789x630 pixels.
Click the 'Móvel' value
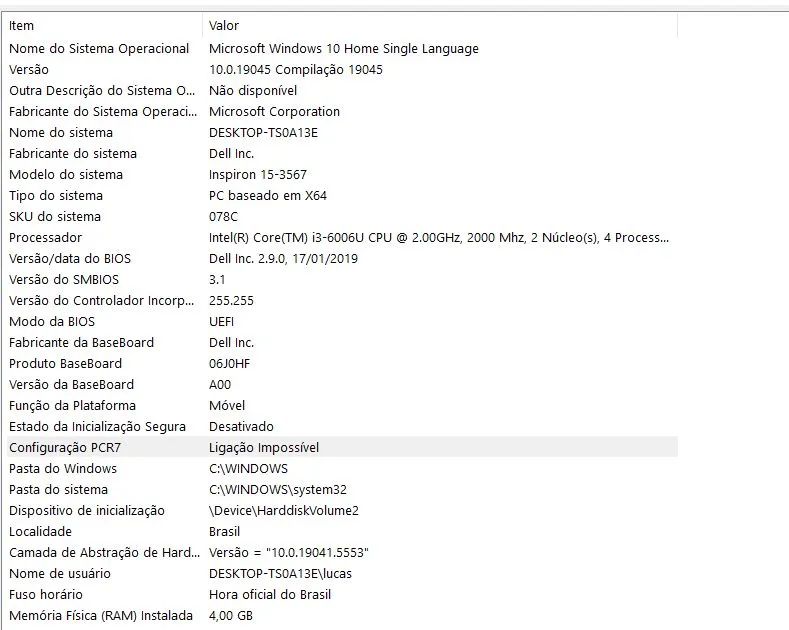pos(227,406)
